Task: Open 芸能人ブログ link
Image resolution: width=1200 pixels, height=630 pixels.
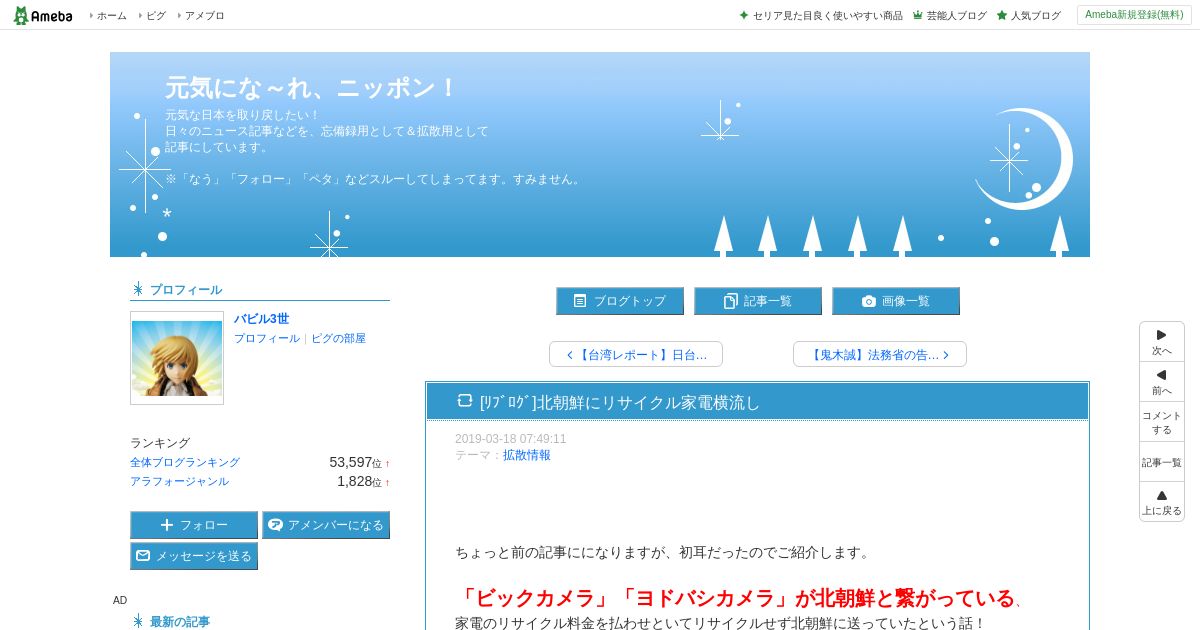Action: 956,16
